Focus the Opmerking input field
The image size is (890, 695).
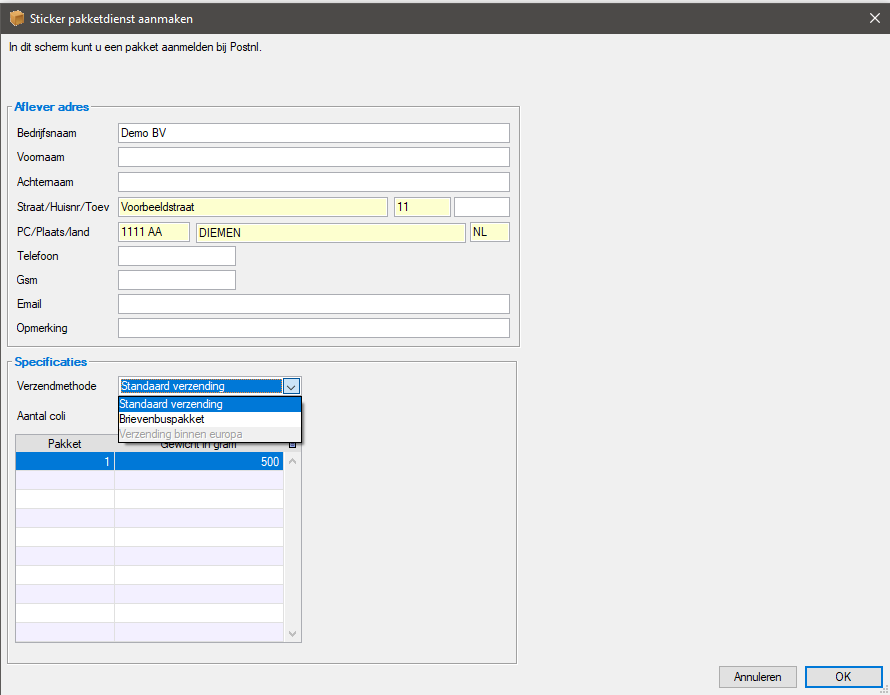tap(313, 328)
